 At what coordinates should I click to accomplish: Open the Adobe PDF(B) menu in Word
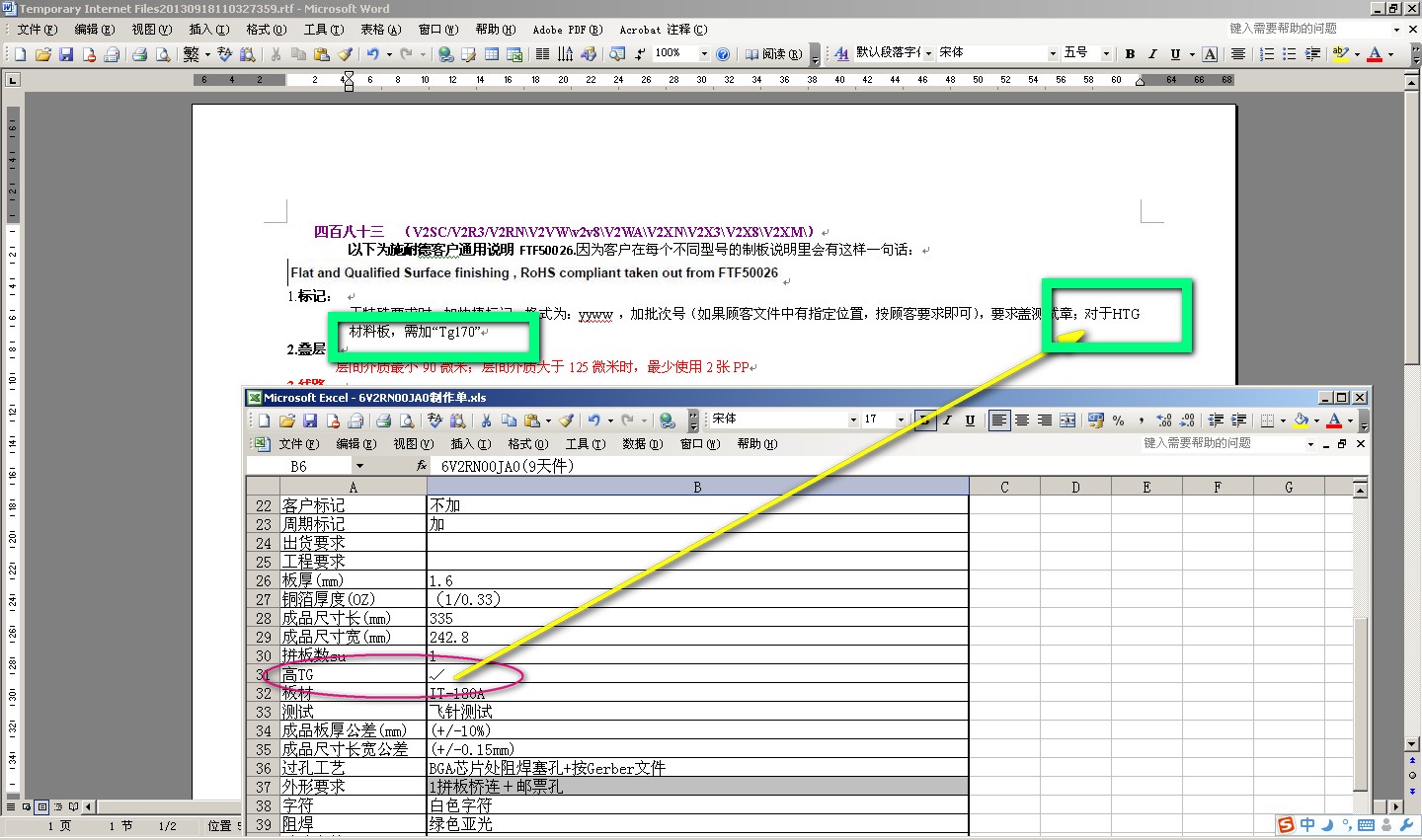(568, 30)
